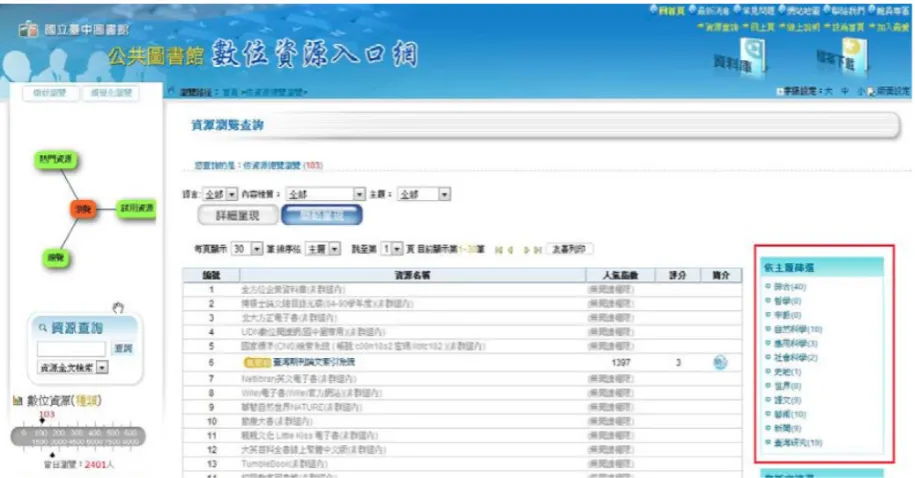This screenshot has height=478, width=915.
Task: Go to the previous page arrow
Action: click(511, 250)
